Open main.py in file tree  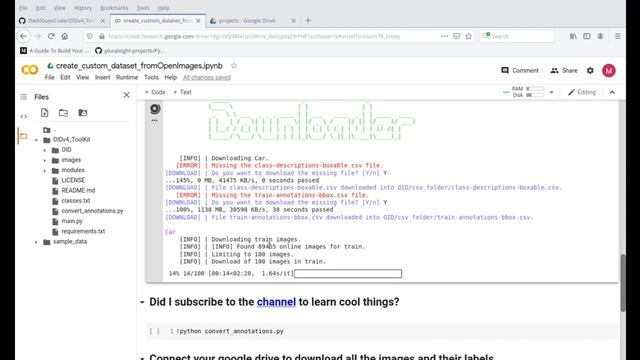72,221
